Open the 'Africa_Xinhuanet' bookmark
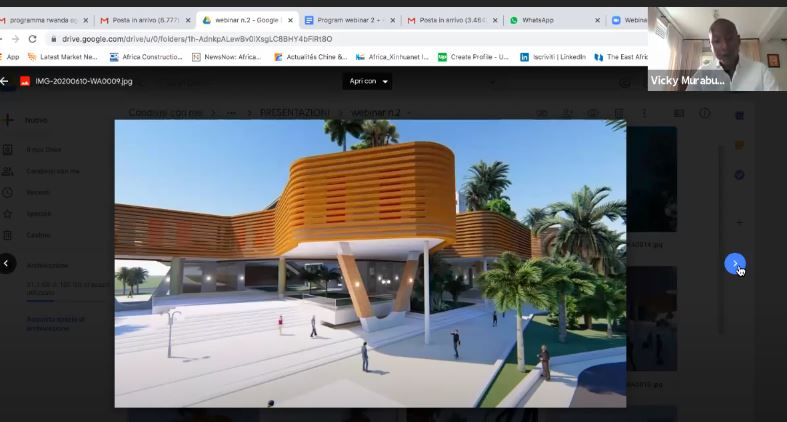787x422 pixels. [392, 57]
